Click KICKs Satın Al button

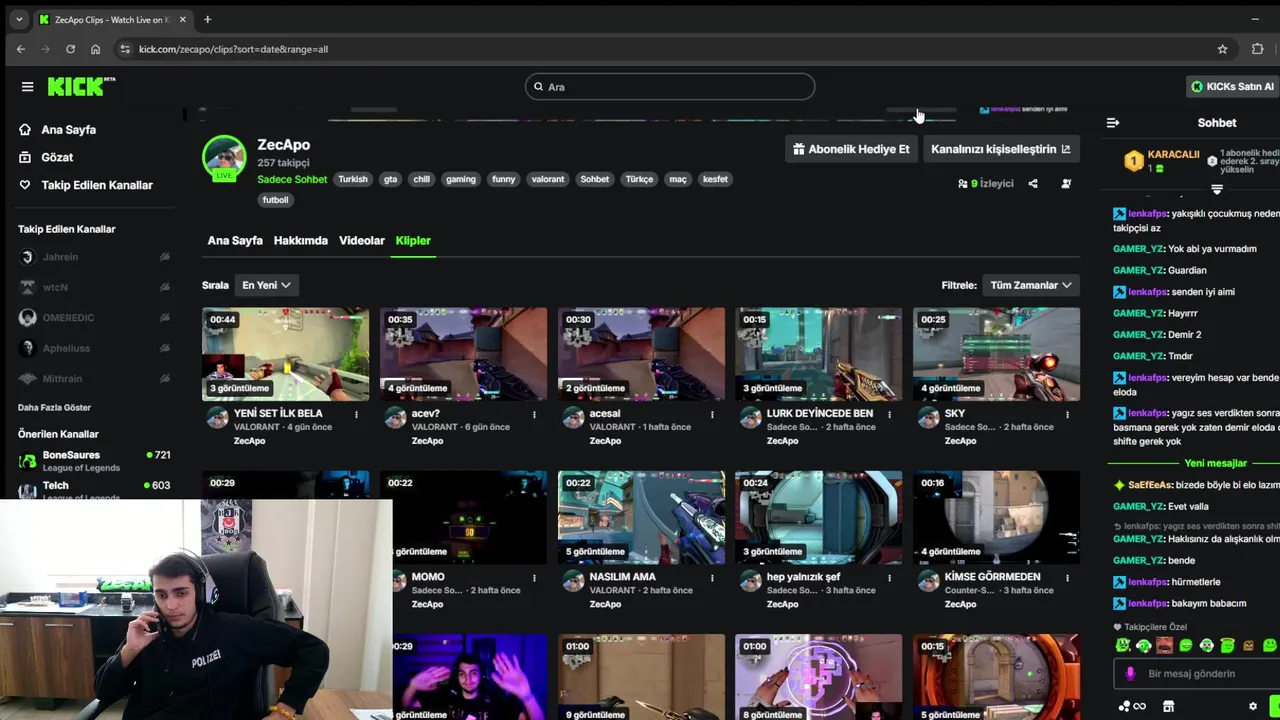(x=1232, y=87)
